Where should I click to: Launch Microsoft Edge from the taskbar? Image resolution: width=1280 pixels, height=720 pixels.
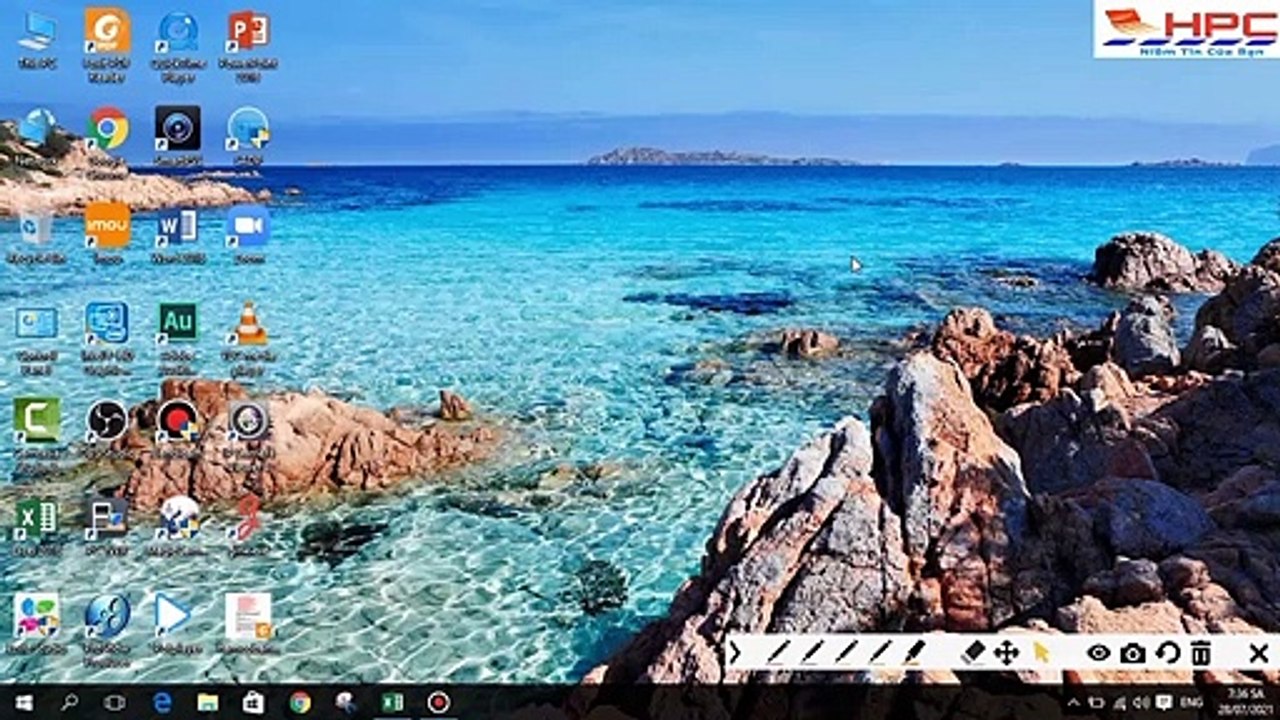coord(162,702)
